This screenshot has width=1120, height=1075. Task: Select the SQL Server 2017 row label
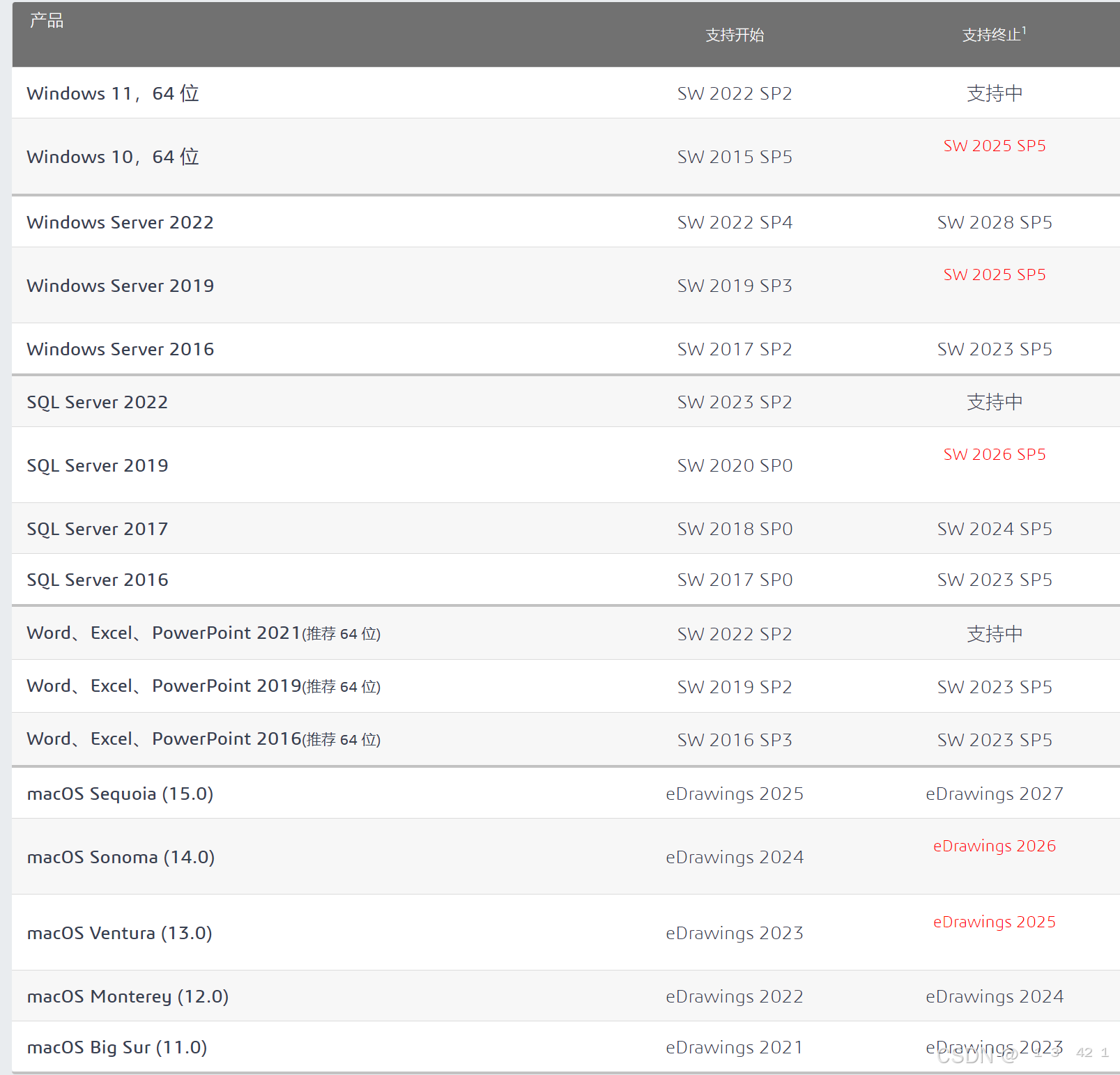(x=97, y=529)
